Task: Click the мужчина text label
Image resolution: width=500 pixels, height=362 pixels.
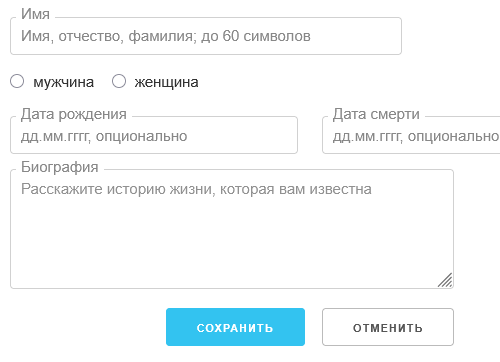Action: [63, 82]
